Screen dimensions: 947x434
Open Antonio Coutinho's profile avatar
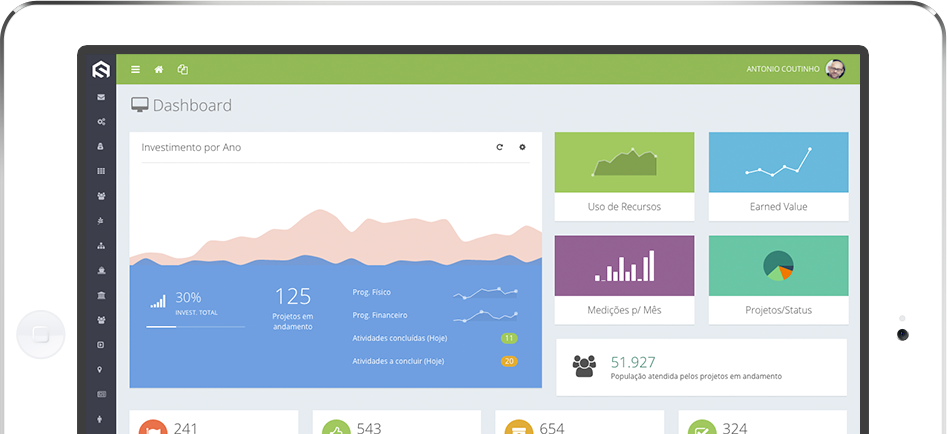[x=835, y=69]
